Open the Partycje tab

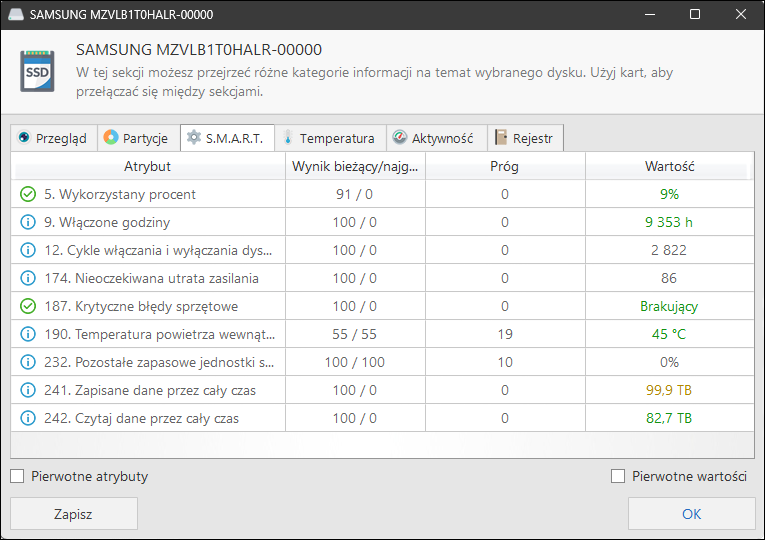(x=137, y=138)
